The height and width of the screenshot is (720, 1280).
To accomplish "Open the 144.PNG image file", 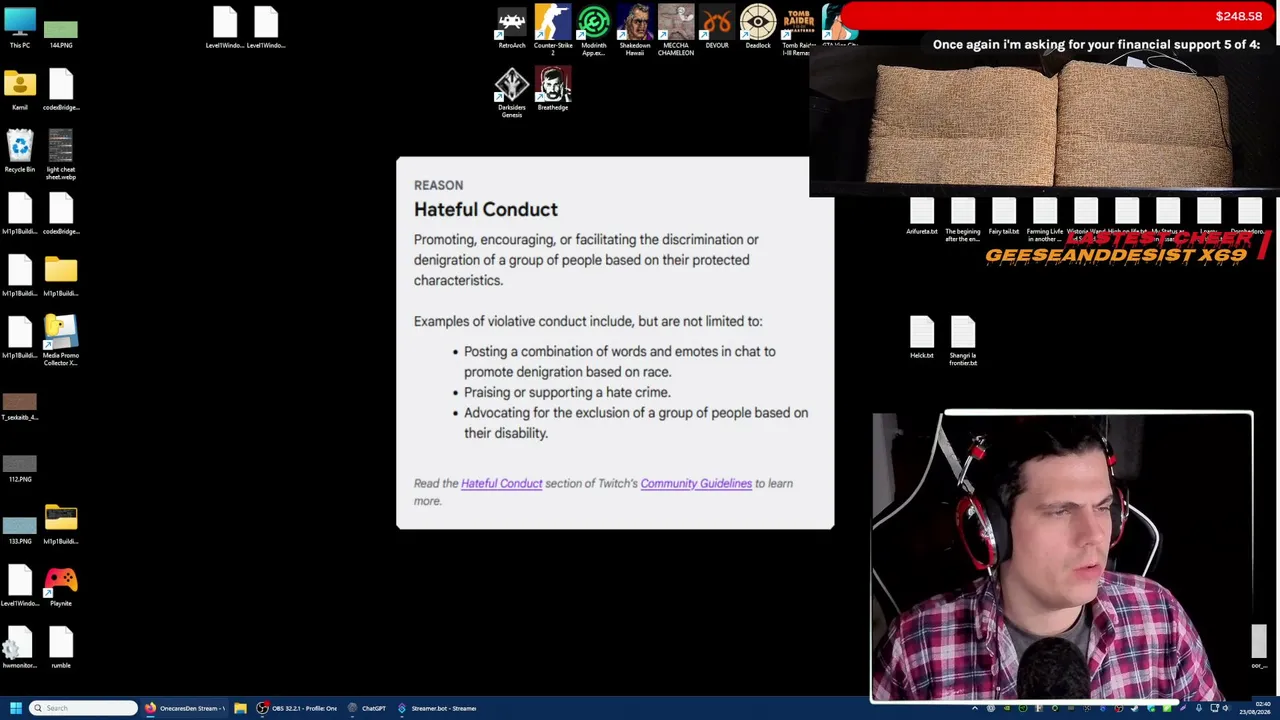I will (x=61, y=32).
